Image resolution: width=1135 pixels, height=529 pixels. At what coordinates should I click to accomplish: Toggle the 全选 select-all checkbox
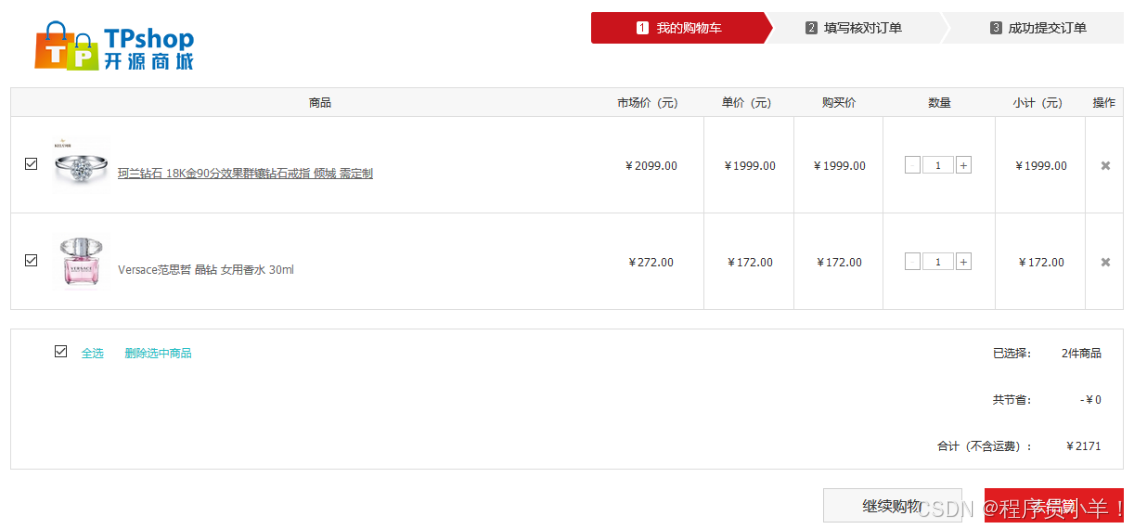click(61, 351)
